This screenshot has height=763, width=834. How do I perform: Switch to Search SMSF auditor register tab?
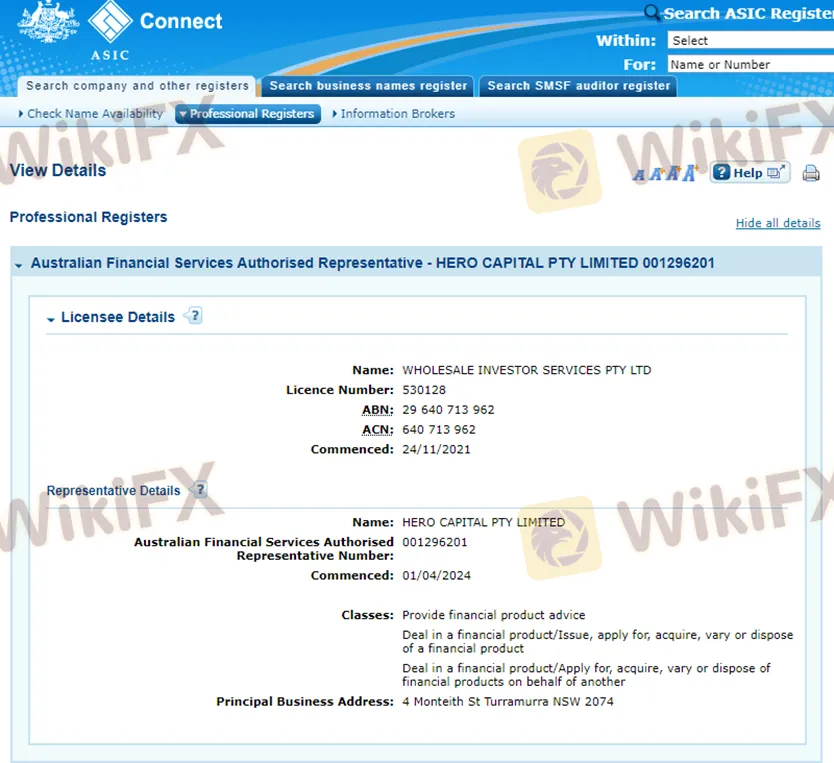point(578,86)
